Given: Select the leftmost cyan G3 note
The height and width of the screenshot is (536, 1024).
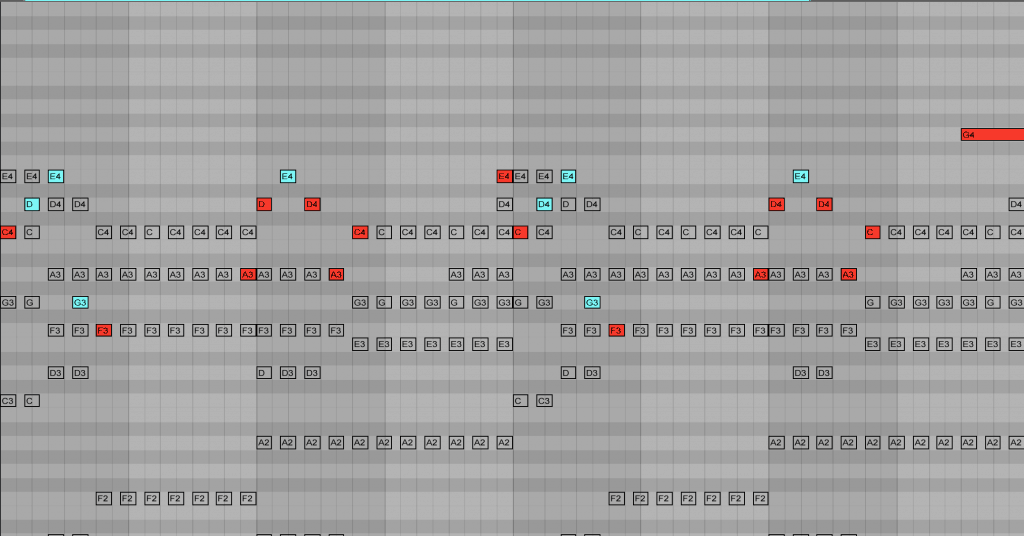Looking at the screenshot, I should [x=80, y=302].
